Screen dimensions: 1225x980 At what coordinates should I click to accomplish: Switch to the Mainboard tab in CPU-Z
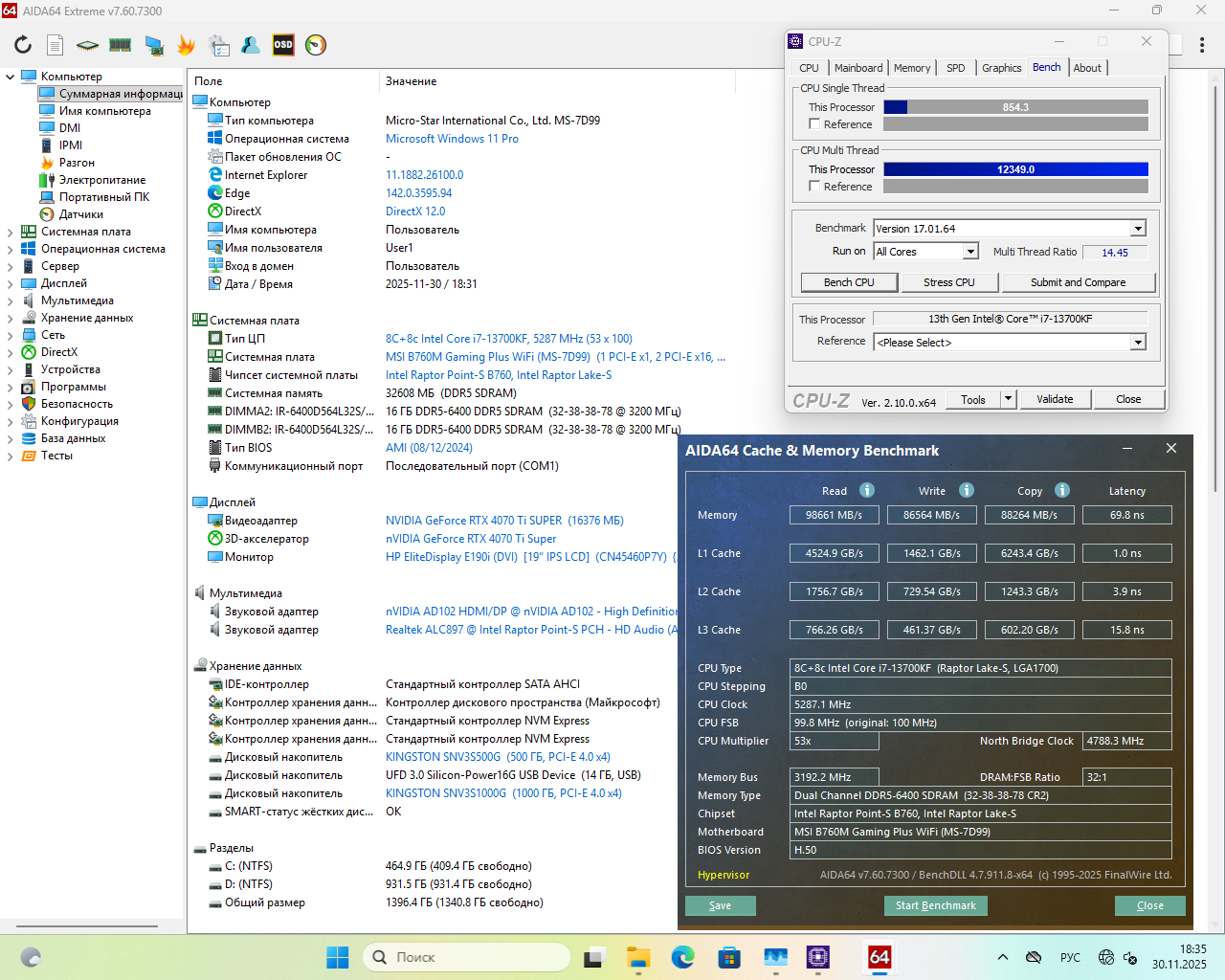tap(858, 68)
